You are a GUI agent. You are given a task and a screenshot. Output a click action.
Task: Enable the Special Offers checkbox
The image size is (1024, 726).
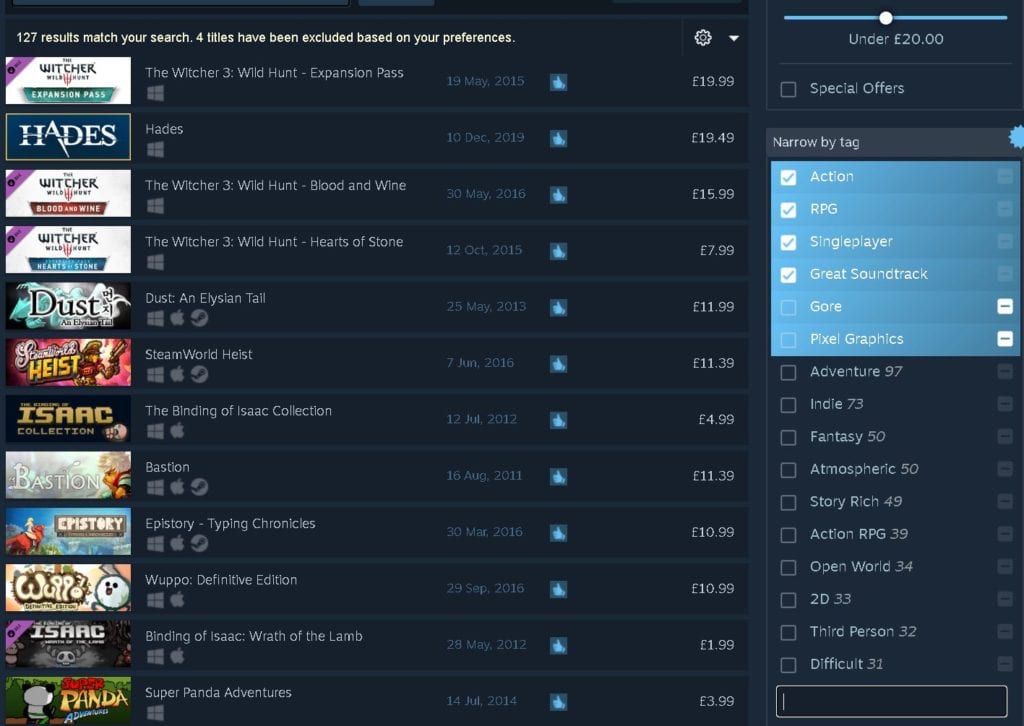coord(789,89)
